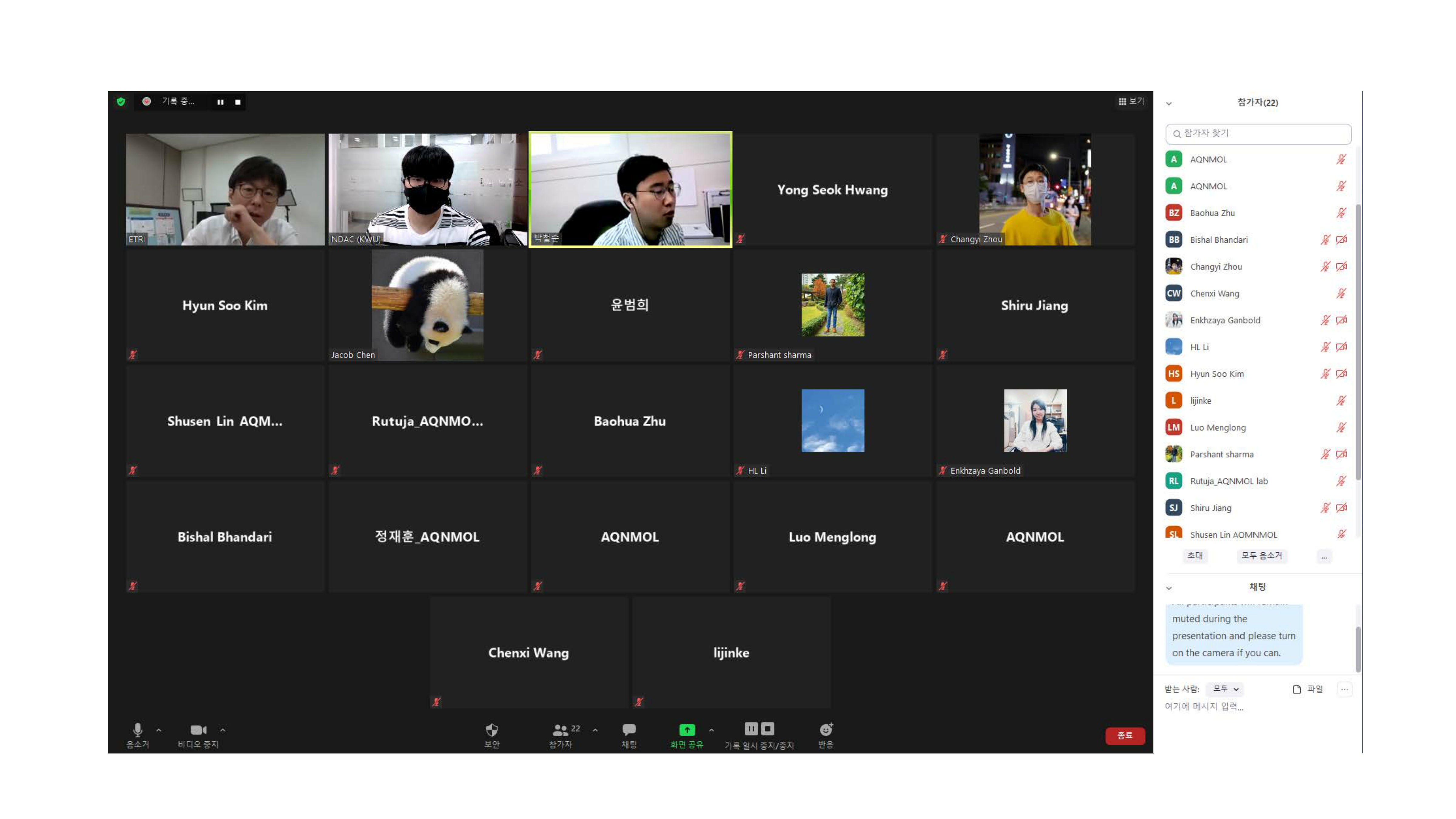The image size is (1456, 819).
Task: Click the chat panel scrollbar
Action: click(x=1358, y=649)
